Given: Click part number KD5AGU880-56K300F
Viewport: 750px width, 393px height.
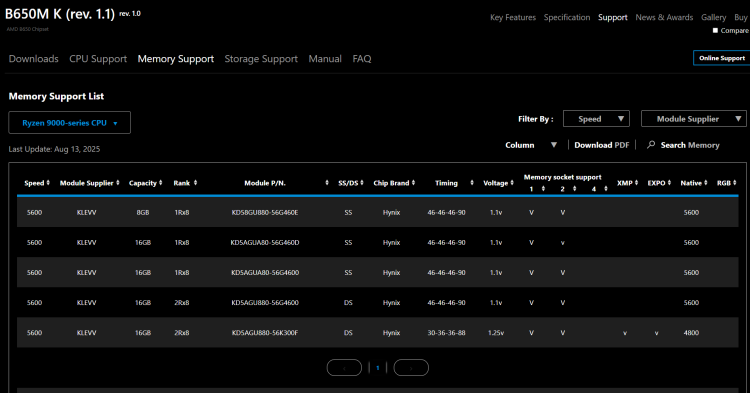Looking at the screenshot, I should 265,333.
